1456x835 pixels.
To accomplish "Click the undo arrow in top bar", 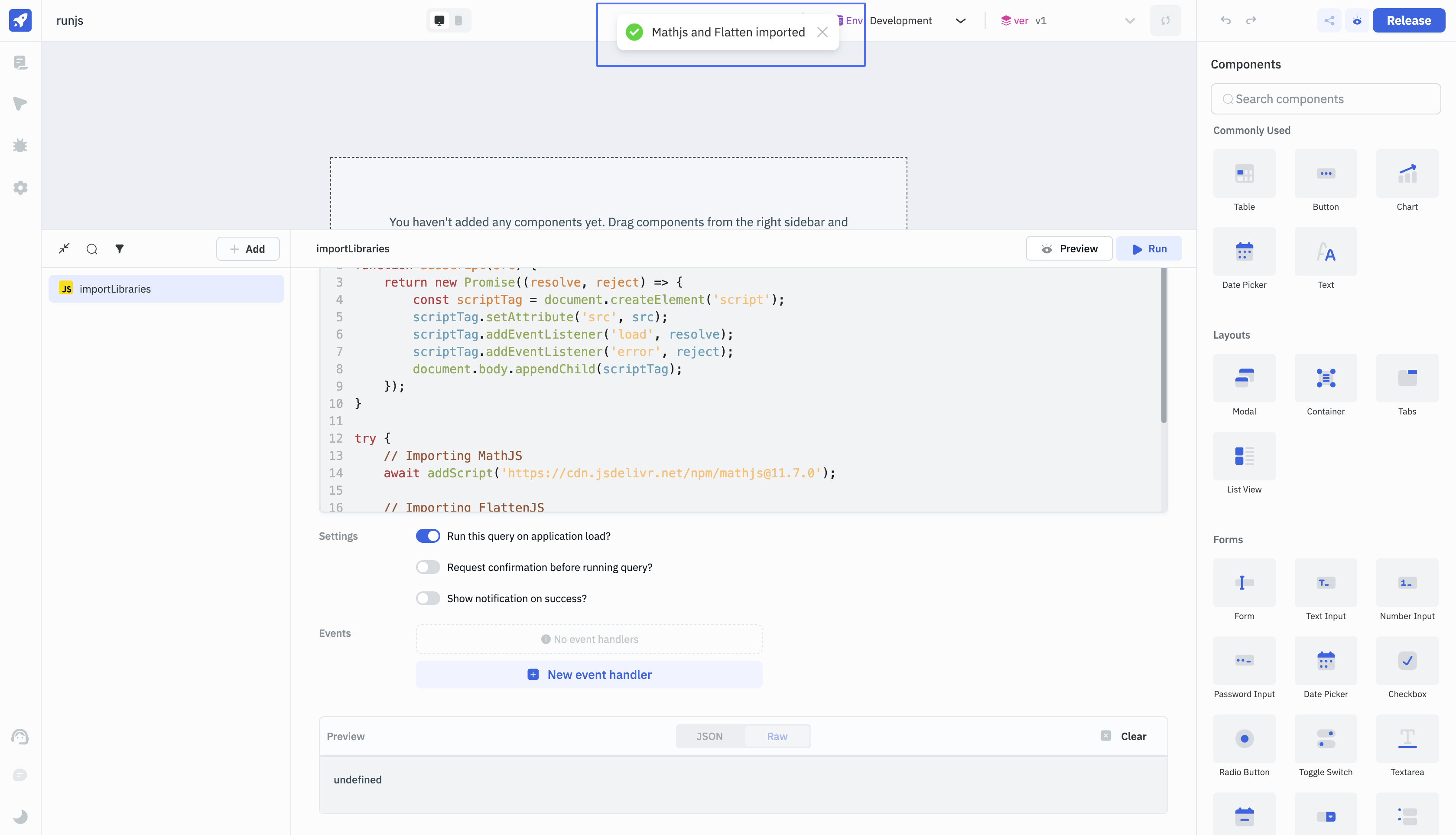I will [x=1225, y=21].
